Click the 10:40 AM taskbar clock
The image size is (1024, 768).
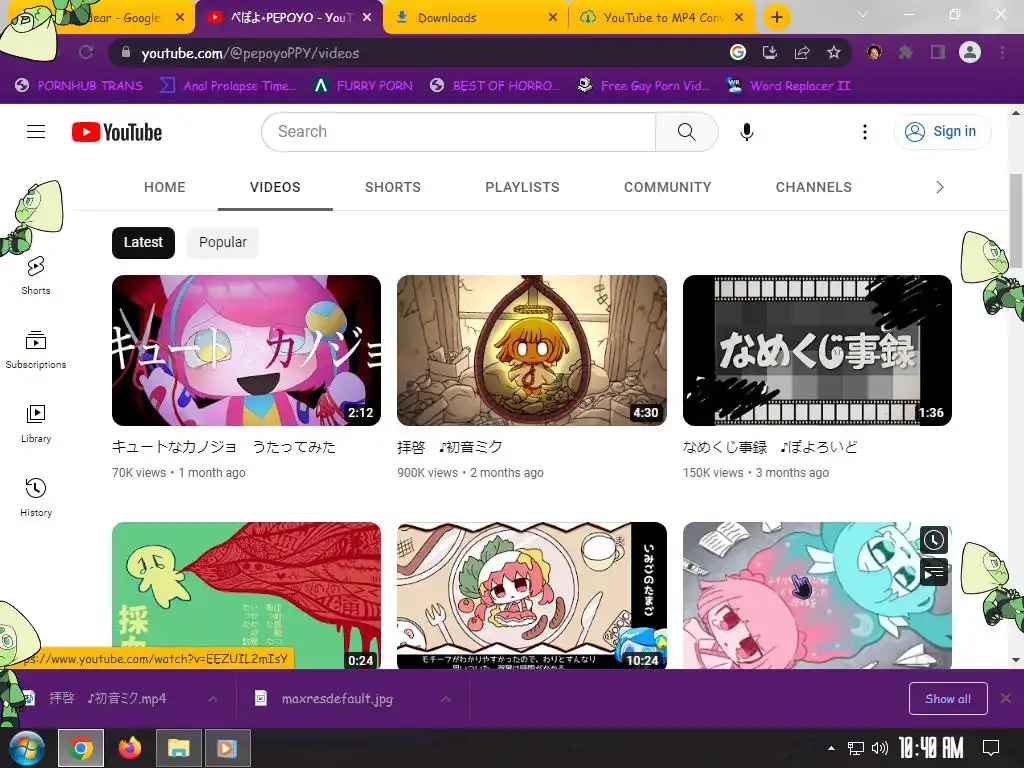[931, 748]
